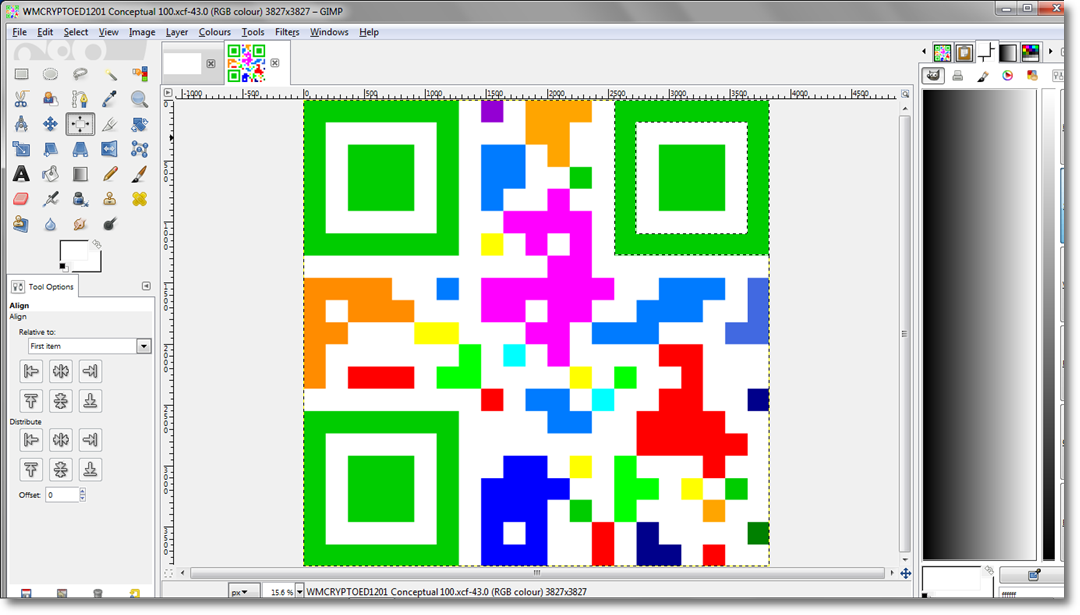Image resolution: width=1080 pixels, height=615 pixels.
Task: Pick the Color Picker eyedropper tool
Action: (110, 99)
